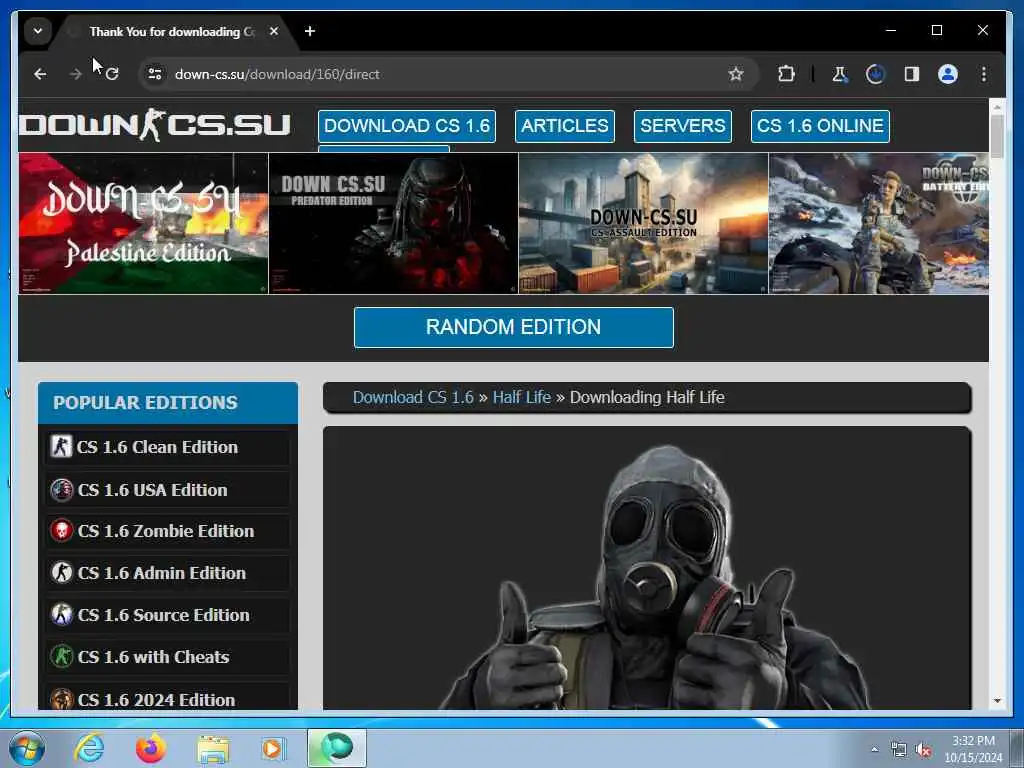Viewport: 1024px width, 768px height.
Task: Click the 2024 Edition icon
Action: 61,699
